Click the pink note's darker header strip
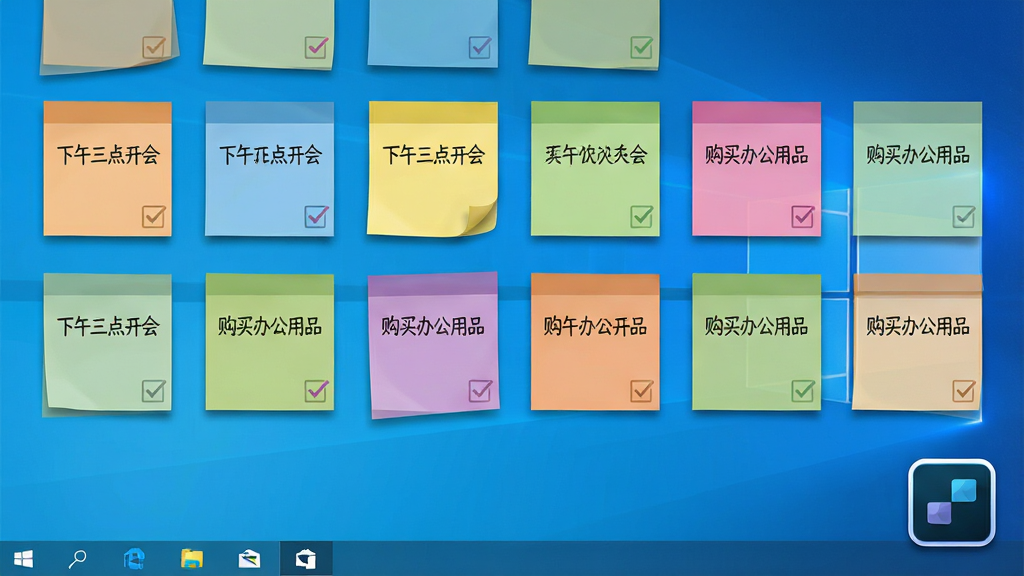 756,112
